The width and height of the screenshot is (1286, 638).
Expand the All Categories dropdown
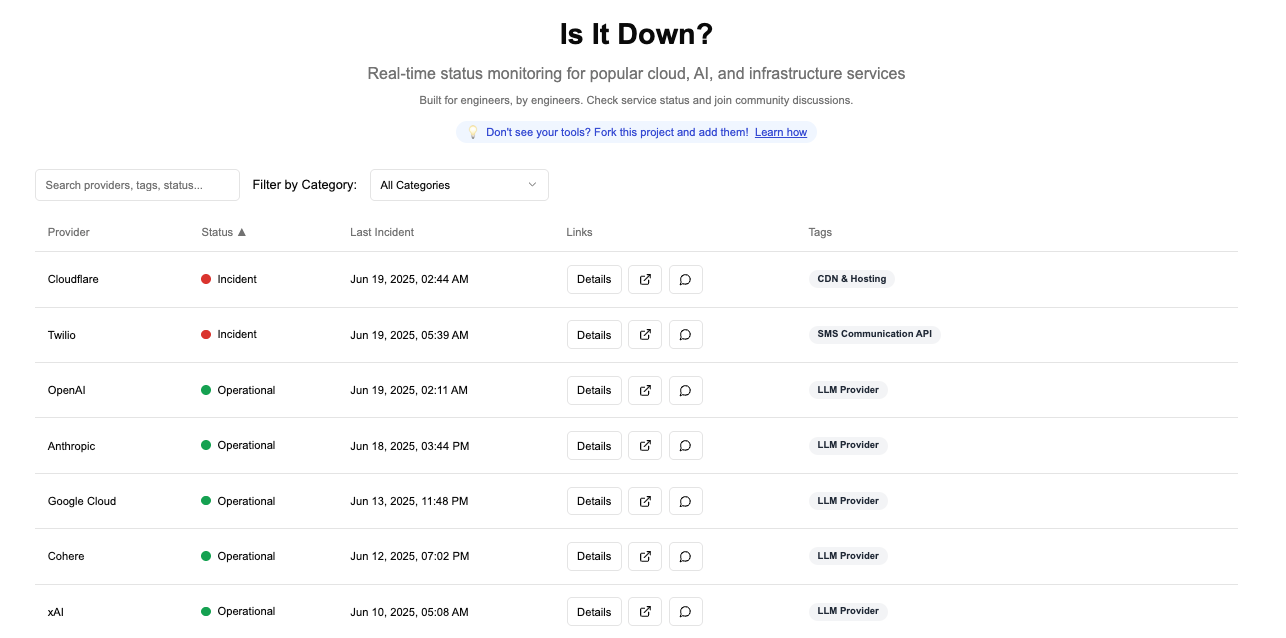coord(459,185)
